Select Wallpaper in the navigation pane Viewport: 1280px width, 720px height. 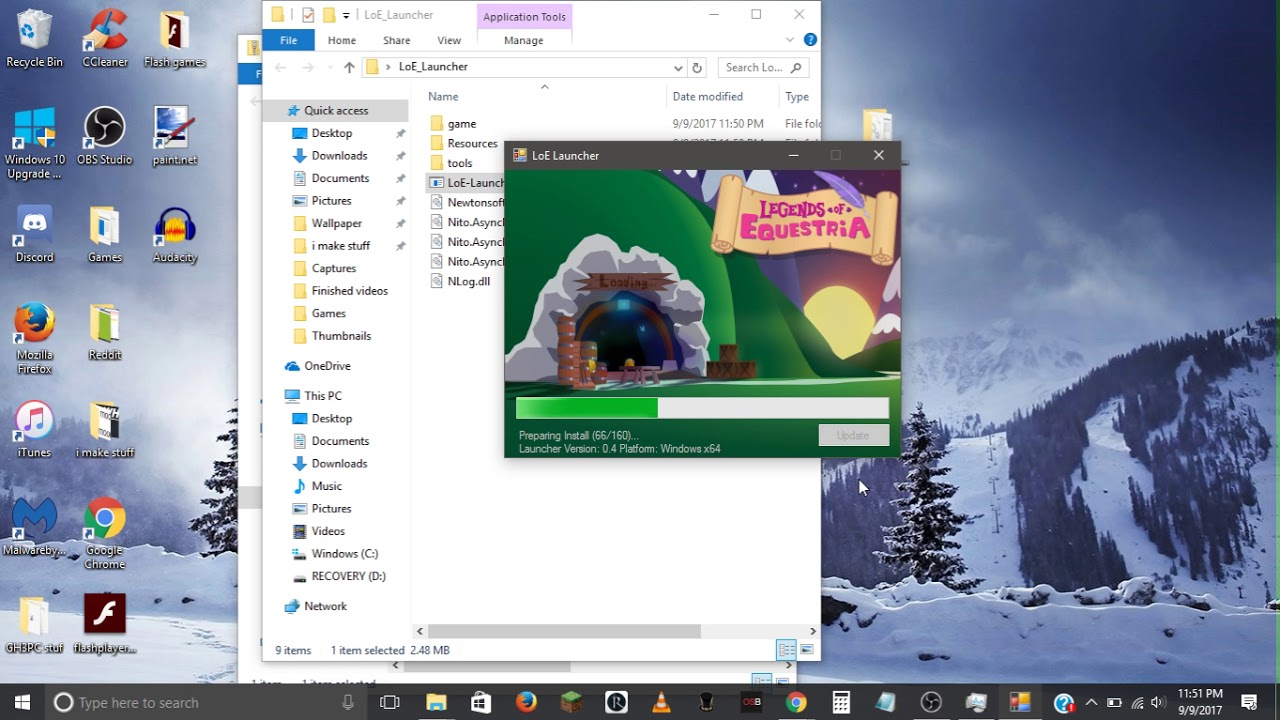(x=337, y=223)
